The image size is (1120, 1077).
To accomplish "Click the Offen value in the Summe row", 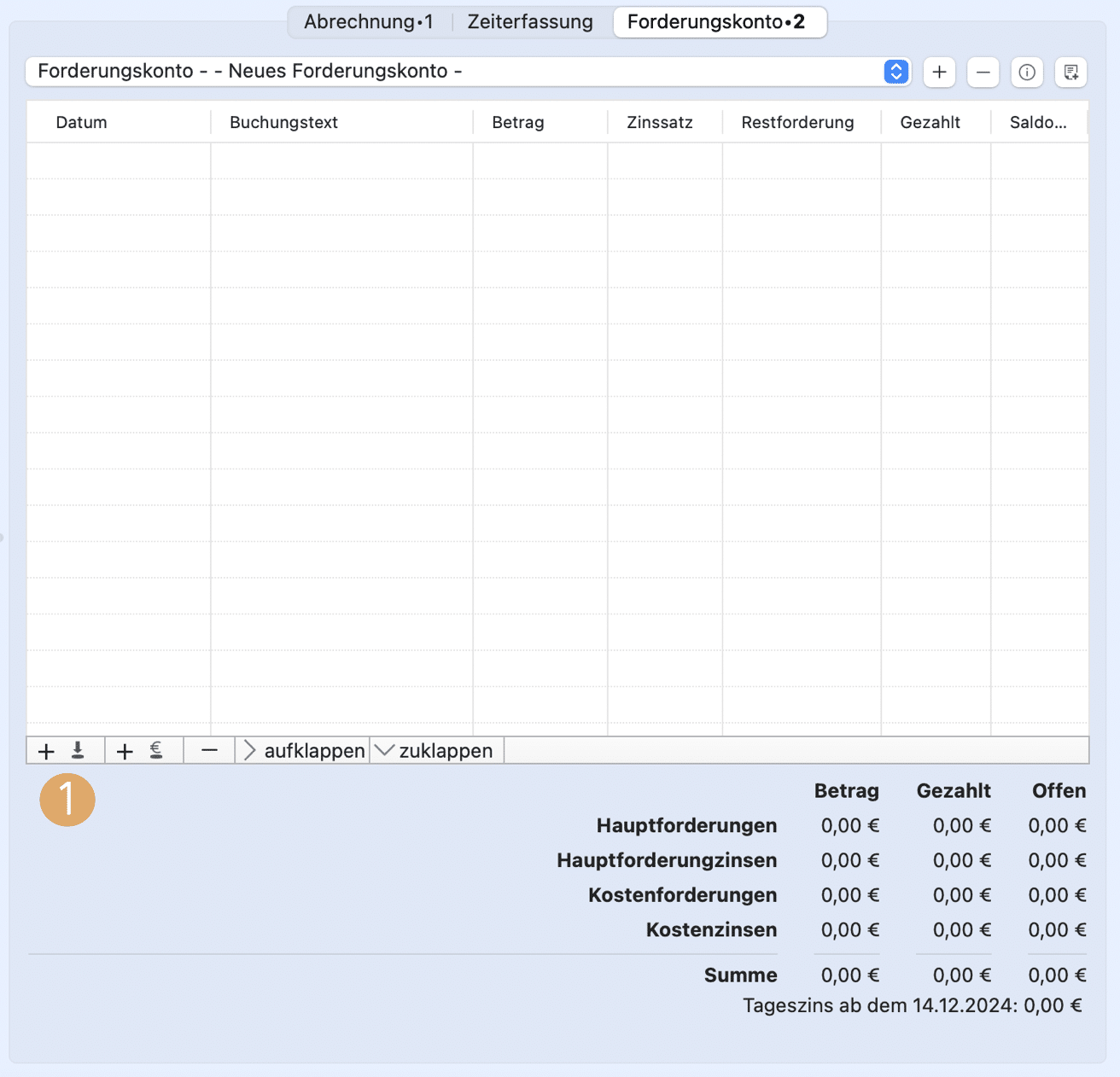I will 1057,975.
